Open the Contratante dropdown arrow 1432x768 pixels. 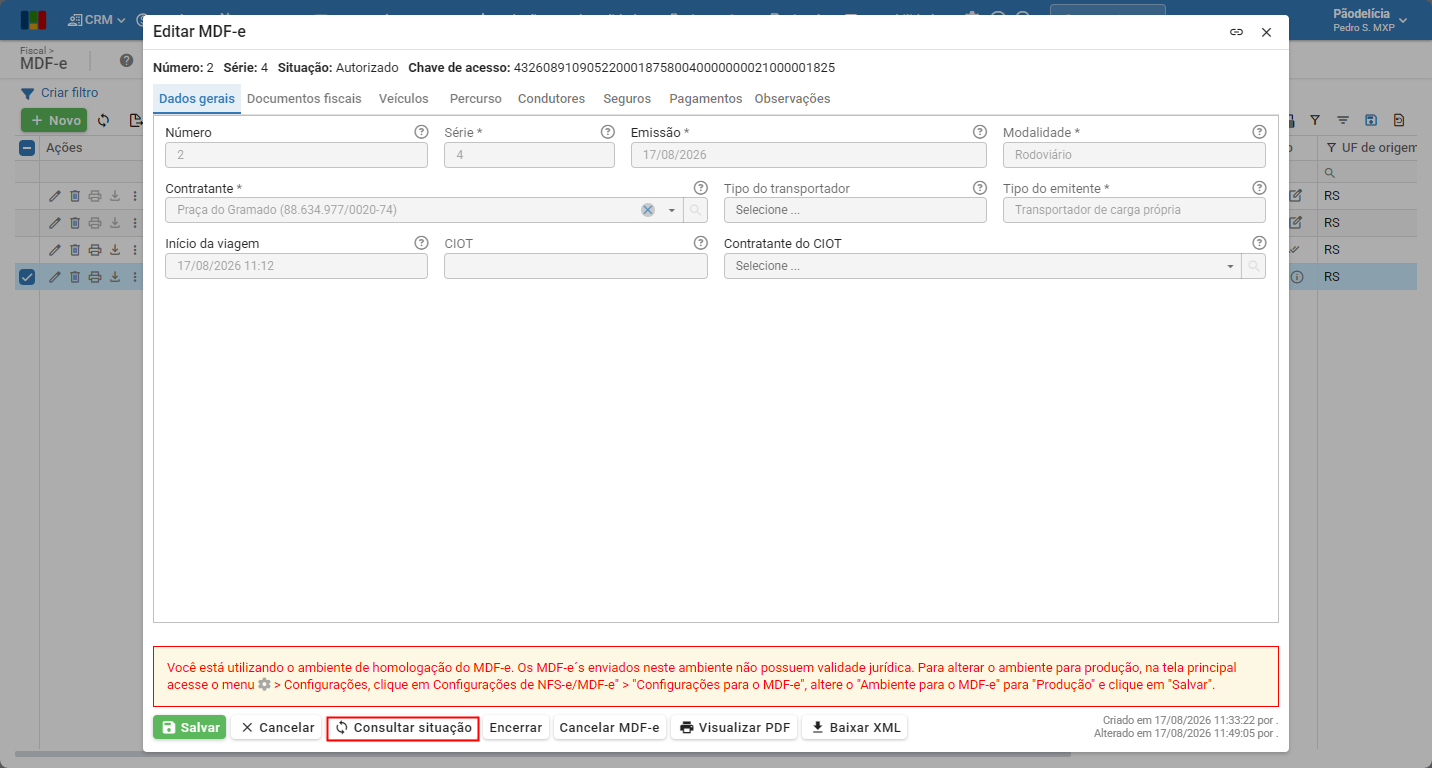click(671, 210)
